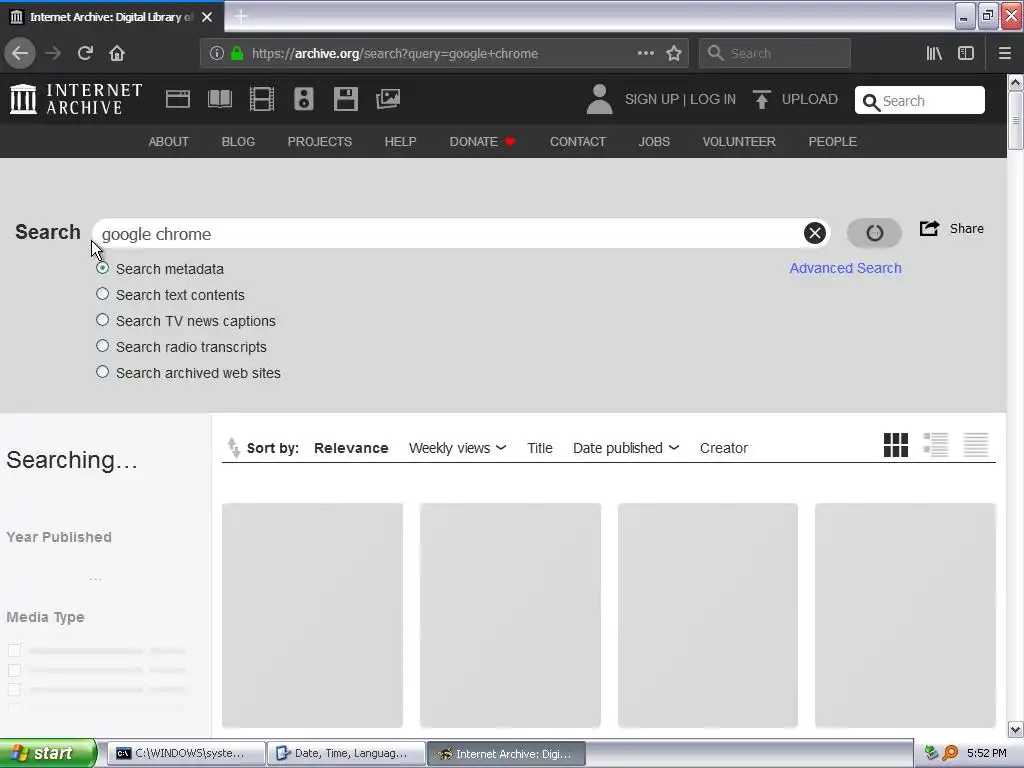1024x768 pixels.
Task: Click the user avatar icon
Action: tap(600, 99)
